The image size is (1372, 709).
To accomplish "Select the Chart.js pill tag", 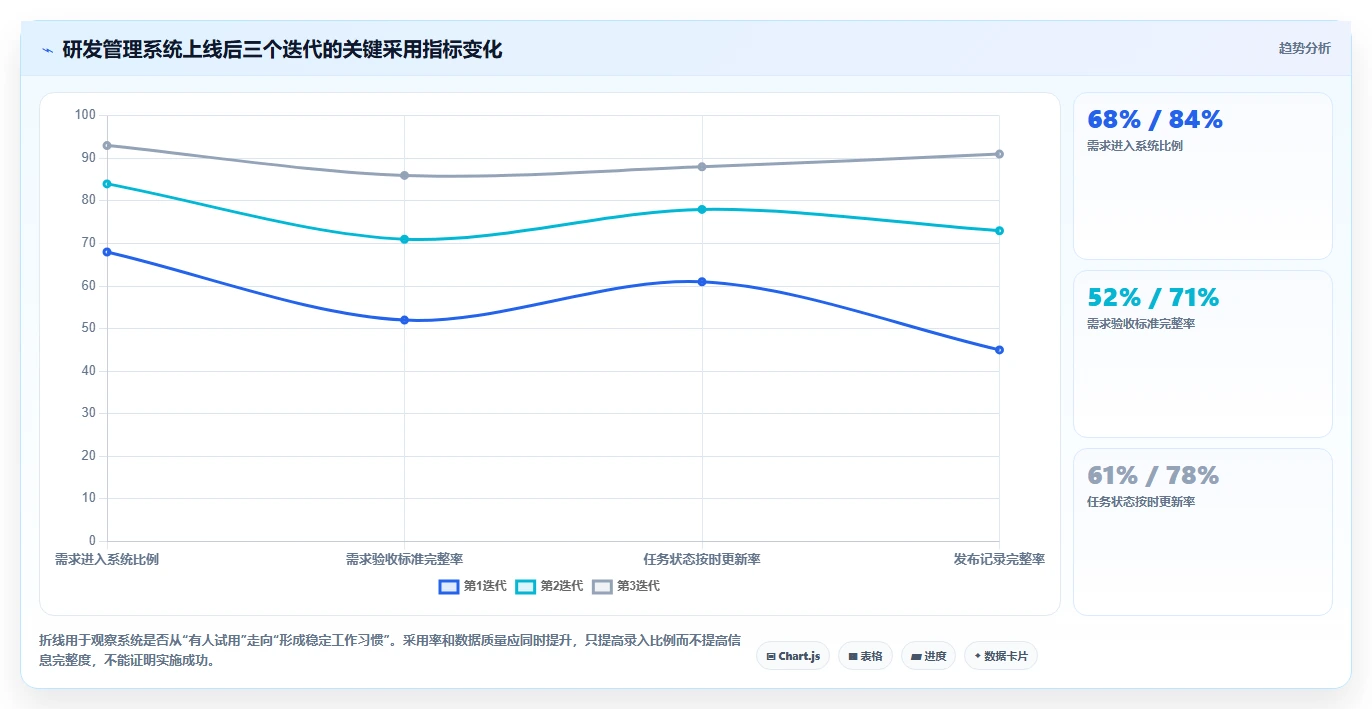I will [793, 656].
